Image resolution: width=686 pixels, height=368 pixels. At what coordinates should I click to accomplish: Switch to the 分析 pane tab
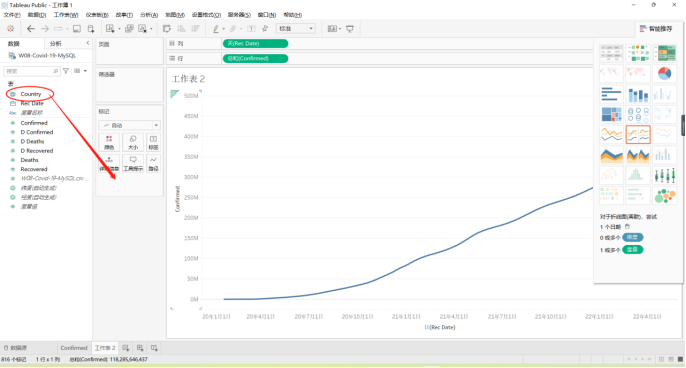pos(56,44)
